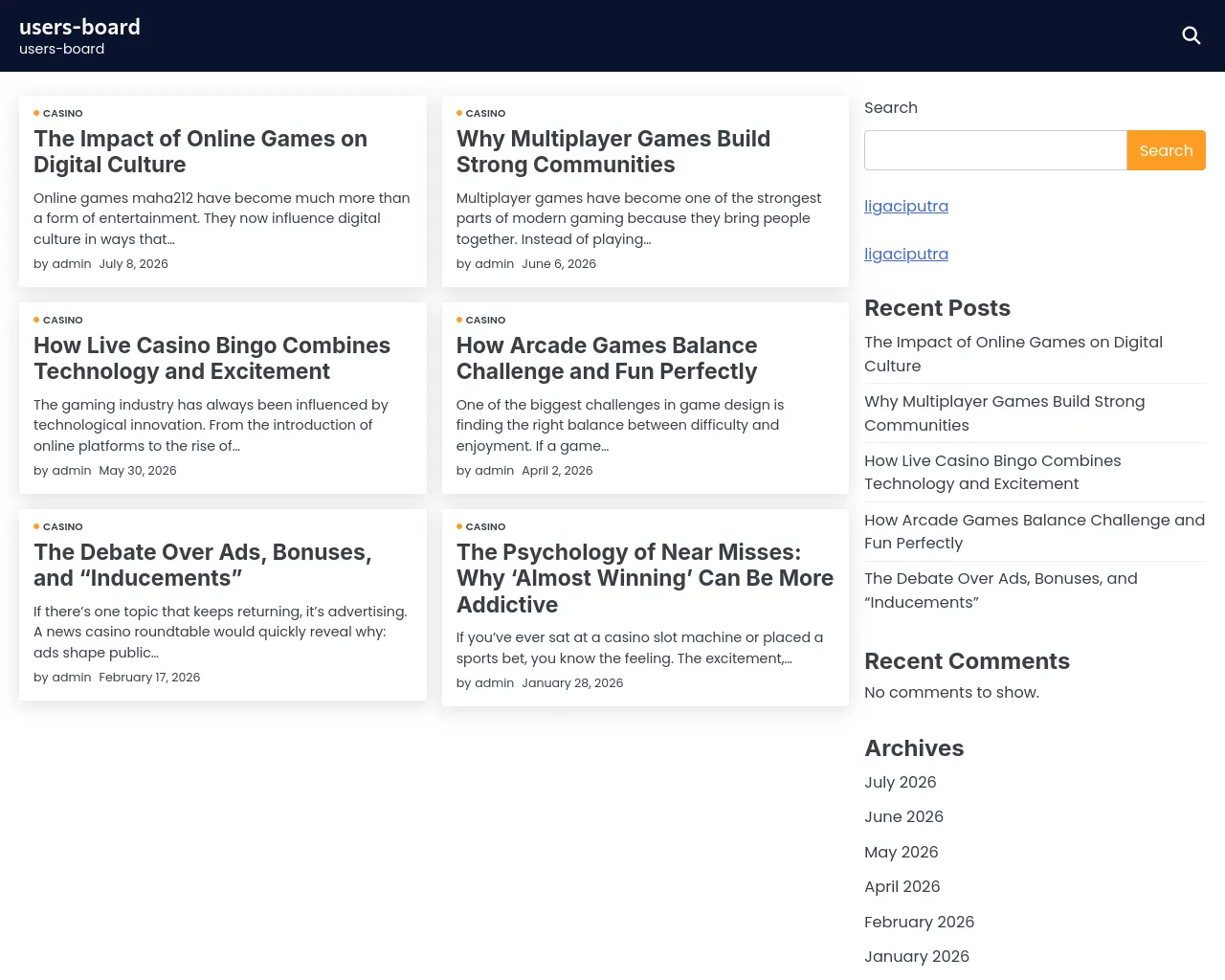Click admin author on May 30, 2026 post
This screenshot has height=980, width=1225.
tap(72, 471)
